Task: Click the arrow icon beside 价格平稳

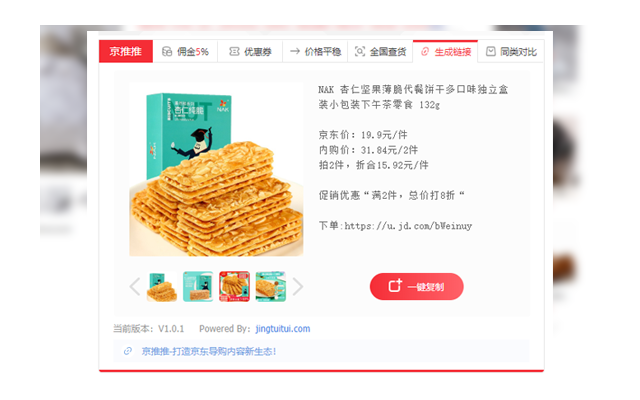Action: [295, 51]
